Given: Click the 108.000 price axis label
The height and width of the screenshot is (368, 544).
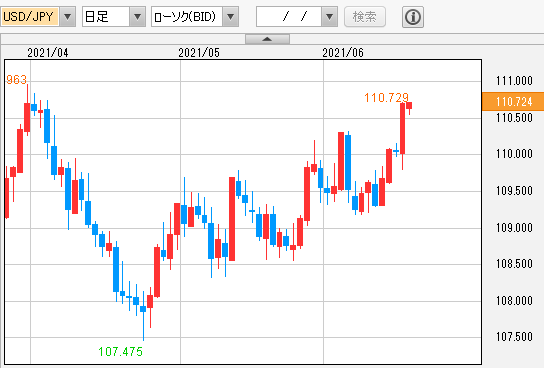Looking at the screenshot, I should [514, 301].
